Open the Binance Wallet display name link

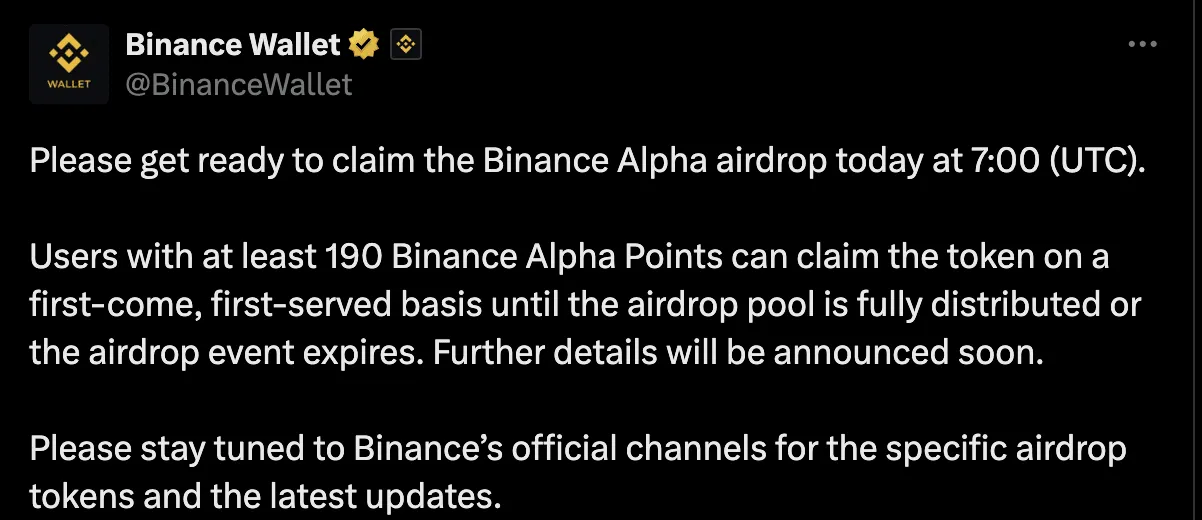[x=235, y=44]
